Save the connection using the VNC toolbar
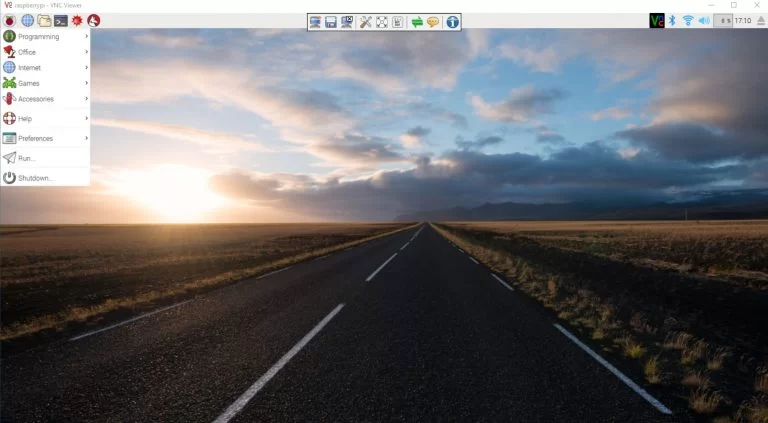 point(331,21)
